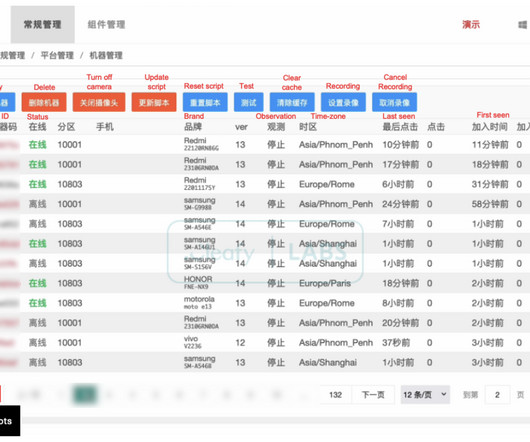This screenshot has width=530, height=442.
Task: Click 清除缓存 clear cache button
Action: click(x=292, y=102)
